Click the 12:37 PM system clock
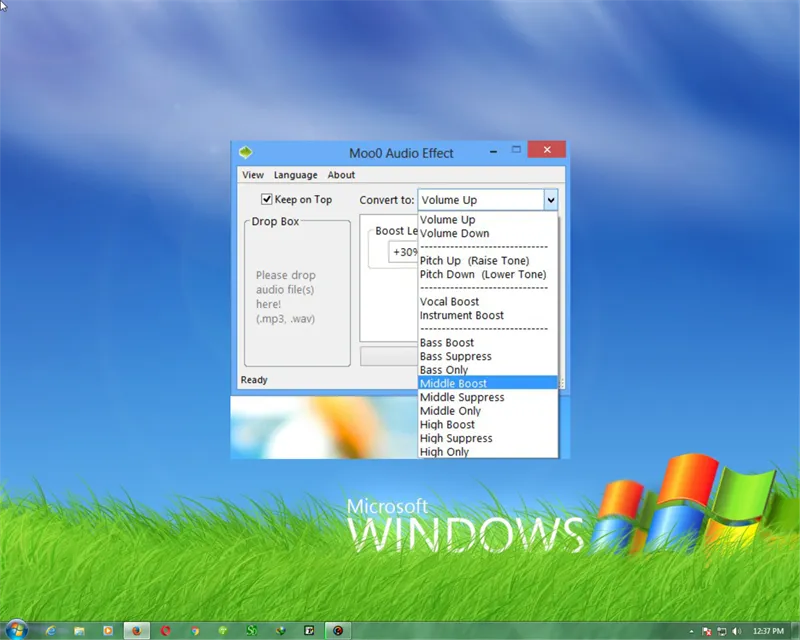This screenshot has width=800, height=640. 766,631
